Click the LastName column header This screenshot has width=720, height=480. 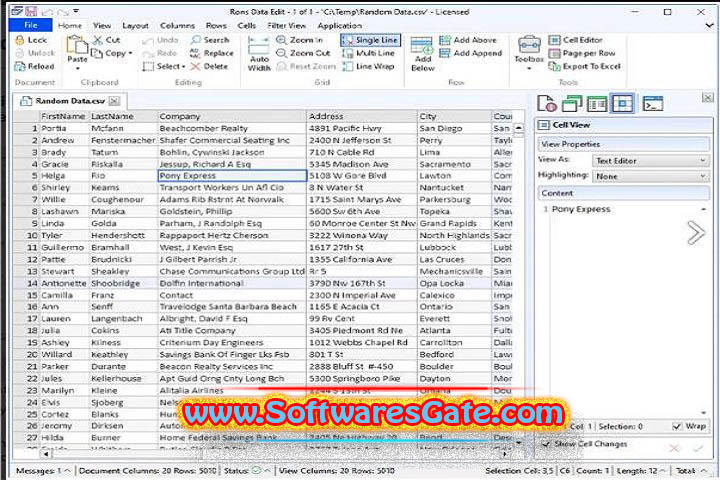click(x=123, y=116)
